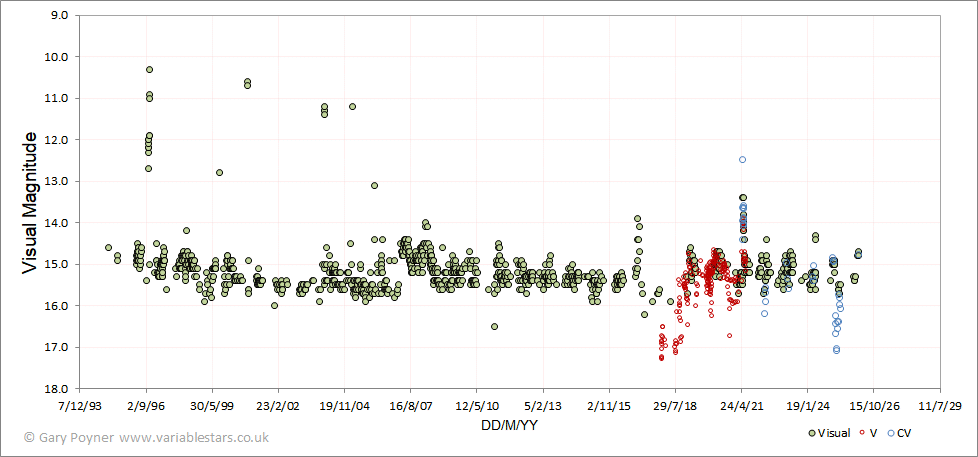Click the 18.0 y-axis tick label
978x457 pixels.
(58, 388)
